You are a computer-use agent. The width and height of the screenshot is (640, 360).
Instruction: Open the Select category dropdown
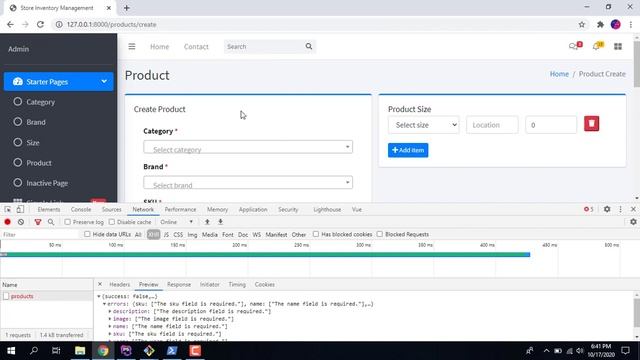(x=248, y=147)
